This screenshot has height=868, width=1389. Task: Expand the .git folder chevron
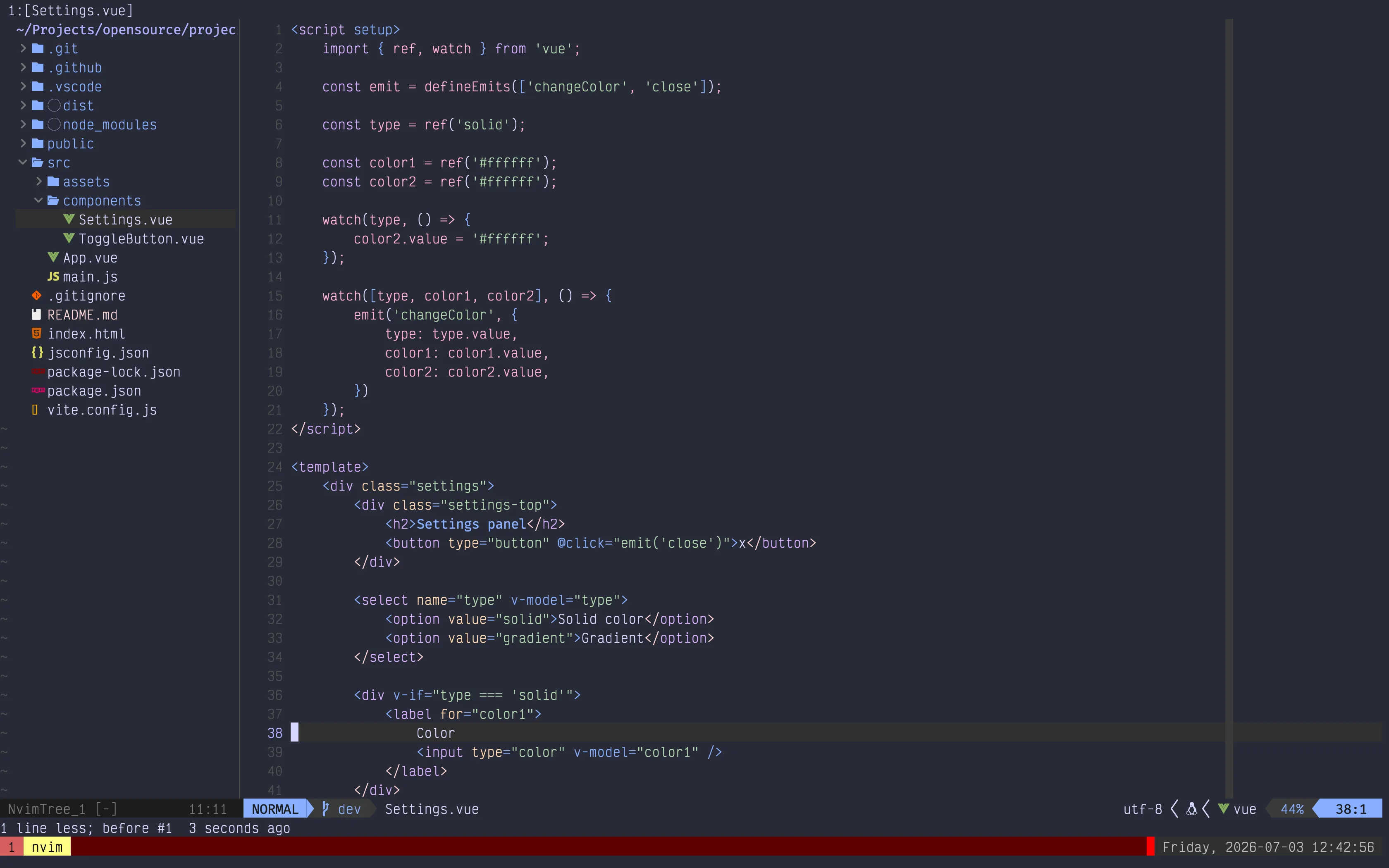(23, 48)
